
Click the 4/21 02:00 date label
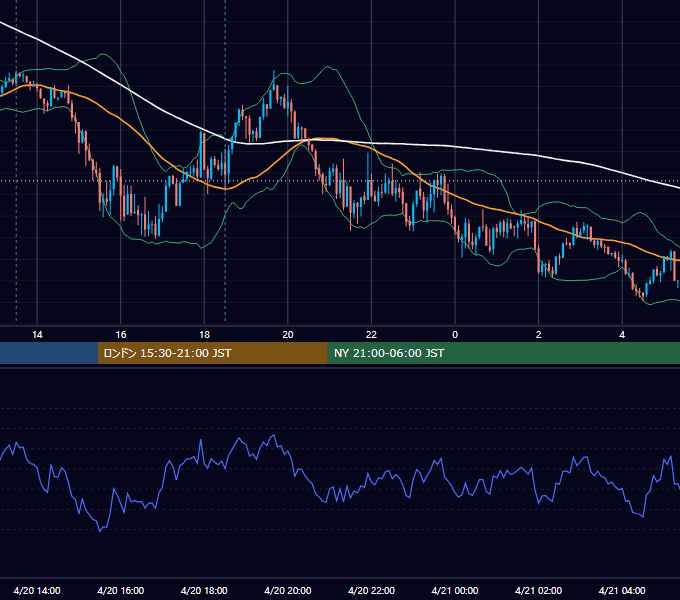coord(538,590)
